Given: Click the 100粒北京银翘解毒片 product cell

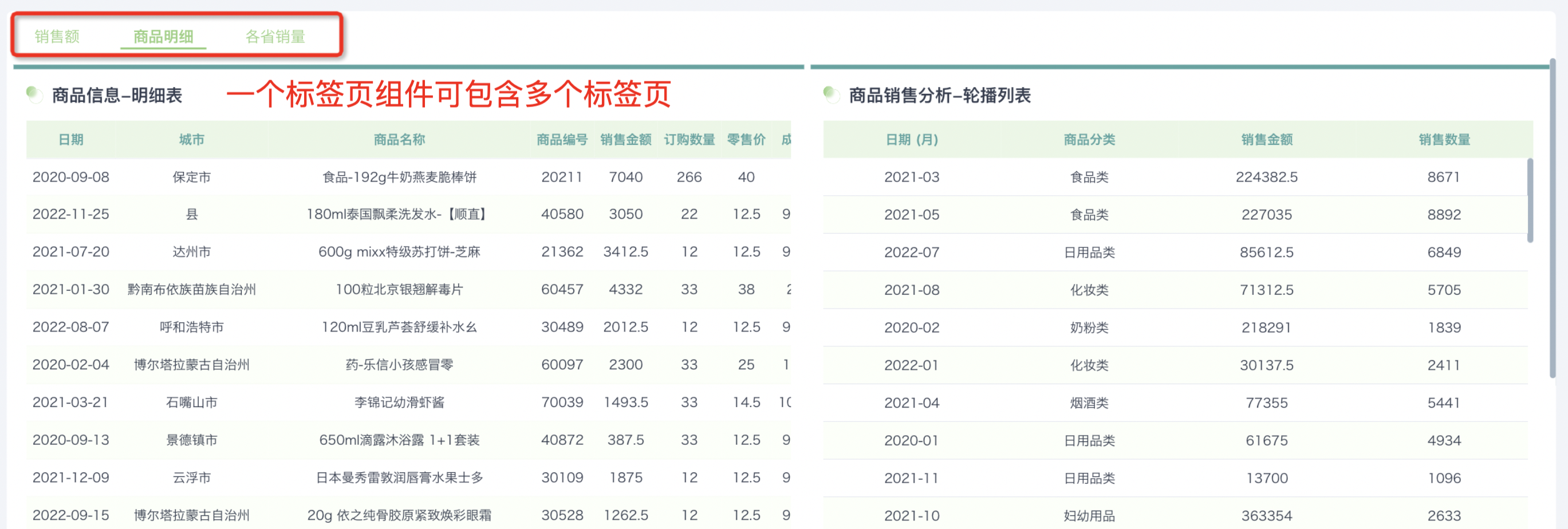Looking at the screenshot, I should (399, 289).
